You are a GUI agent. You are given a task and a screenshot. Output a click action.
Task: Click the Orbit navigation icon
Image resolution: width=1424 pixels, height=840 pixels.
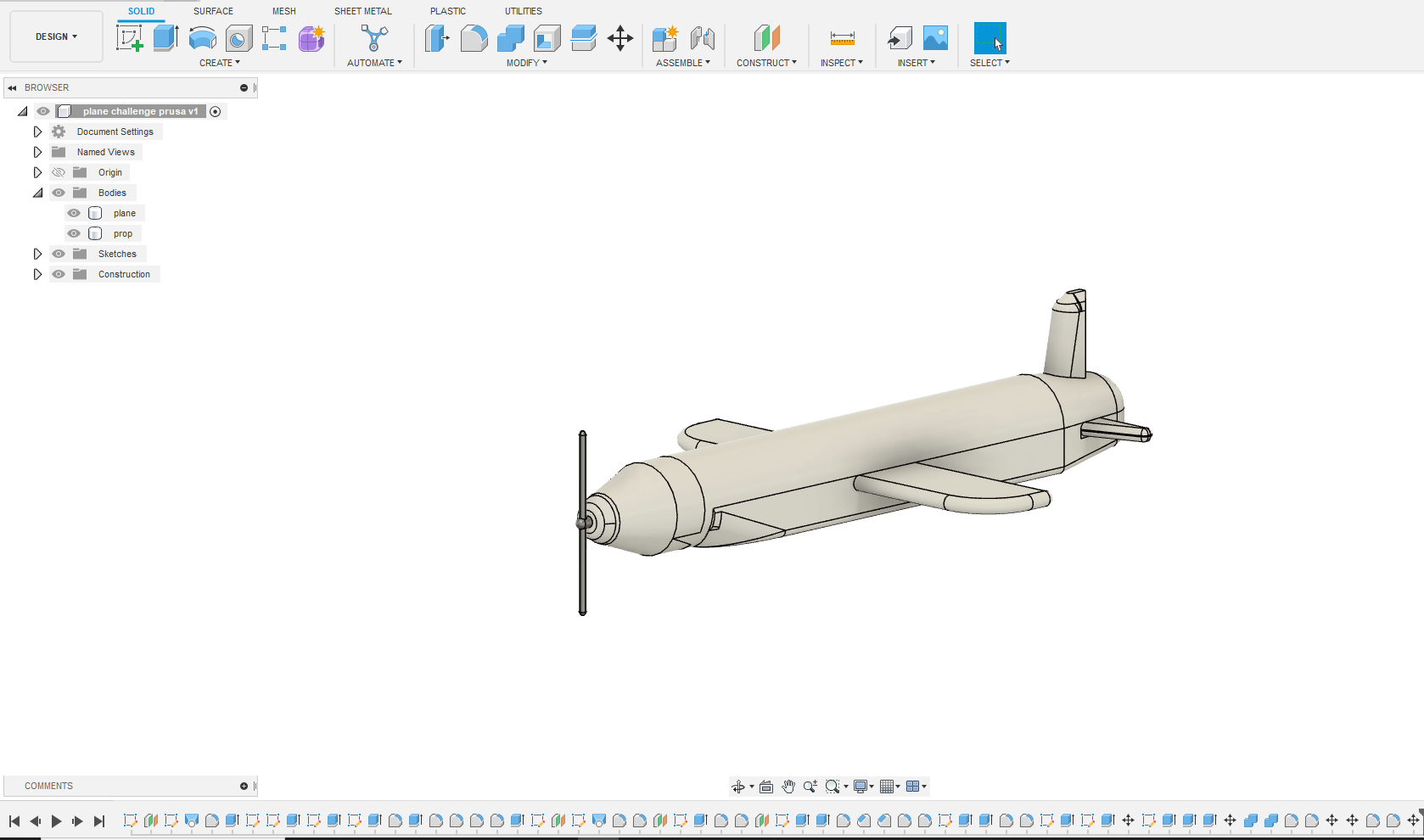738,787
